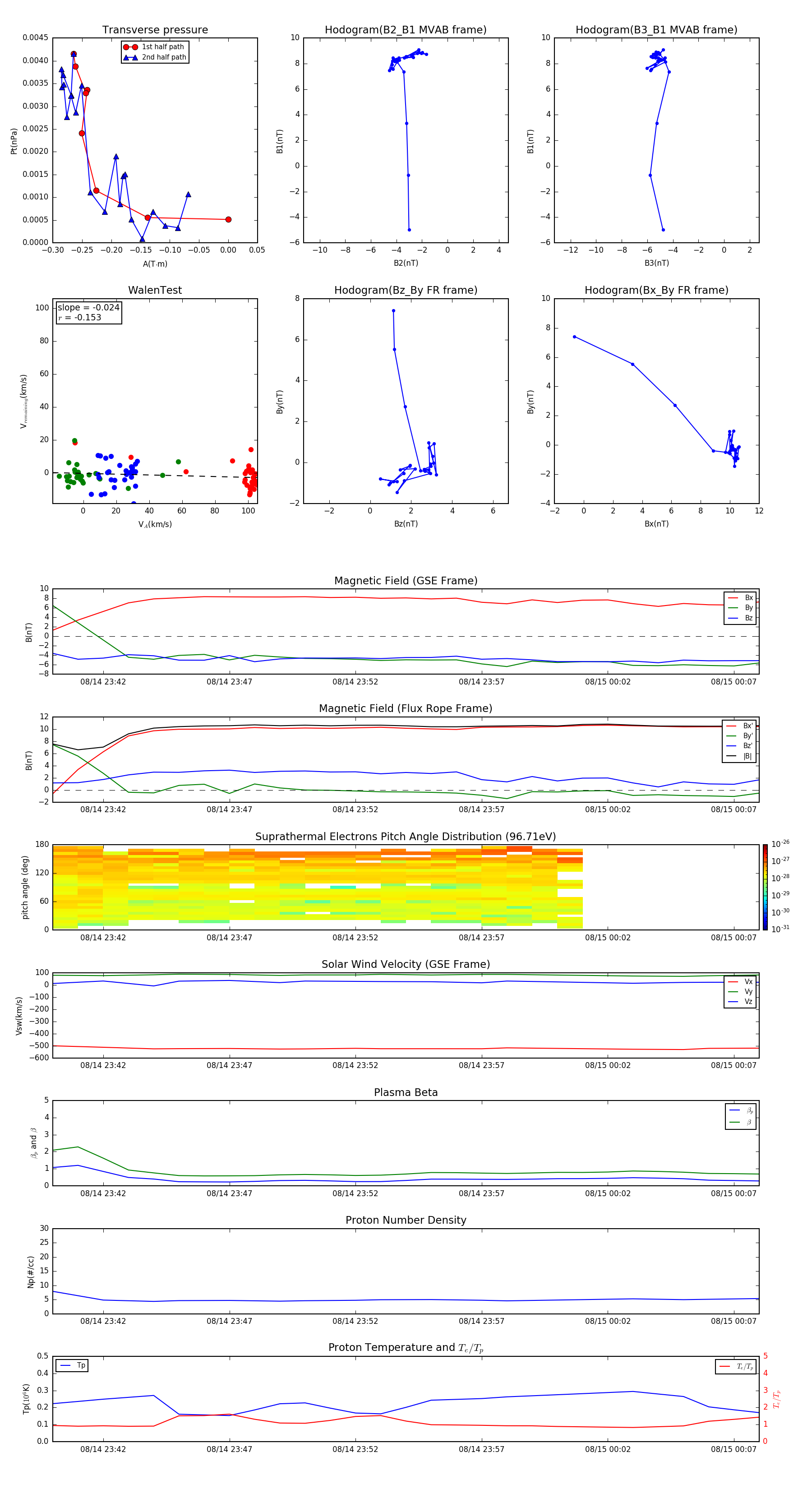This screenshot has height=1489, width=812.
Task: Click the 'r = -0.153' annotation
Action: coord(80,317)
